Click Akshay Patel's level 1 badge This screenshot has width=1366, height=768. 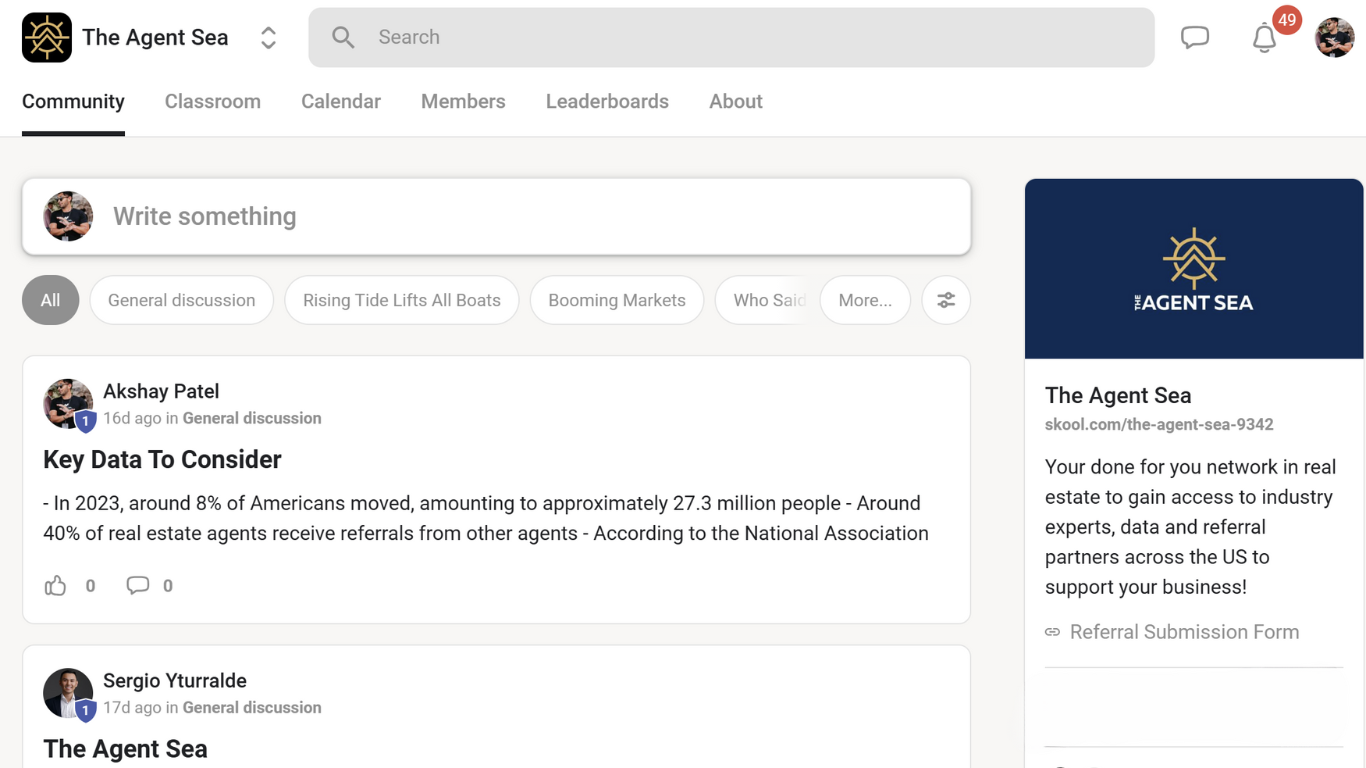click(x=86, y=422)
